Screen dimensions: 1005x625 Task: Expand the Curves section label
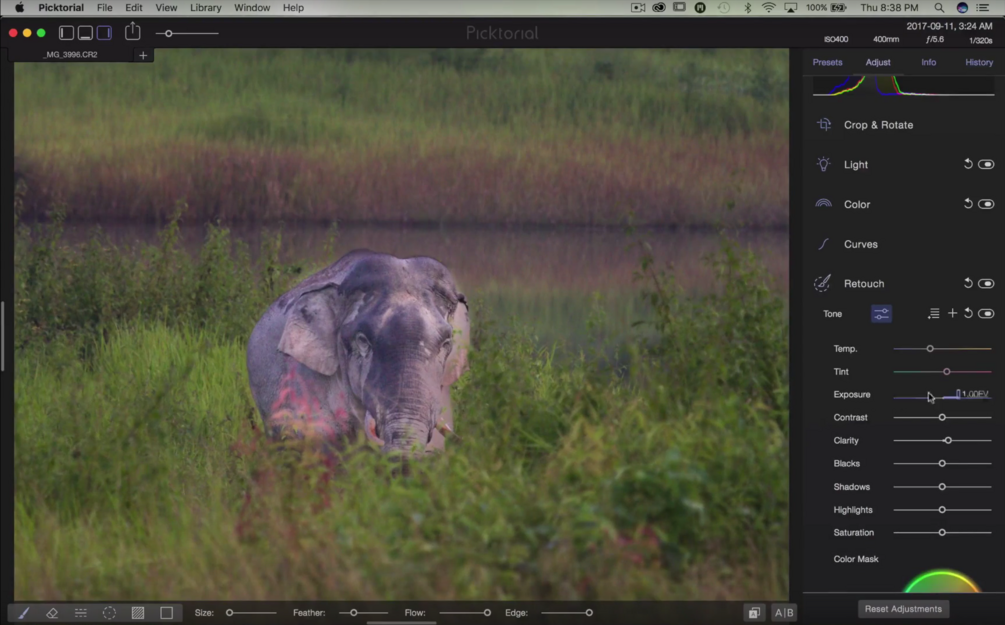coord(861,244)
